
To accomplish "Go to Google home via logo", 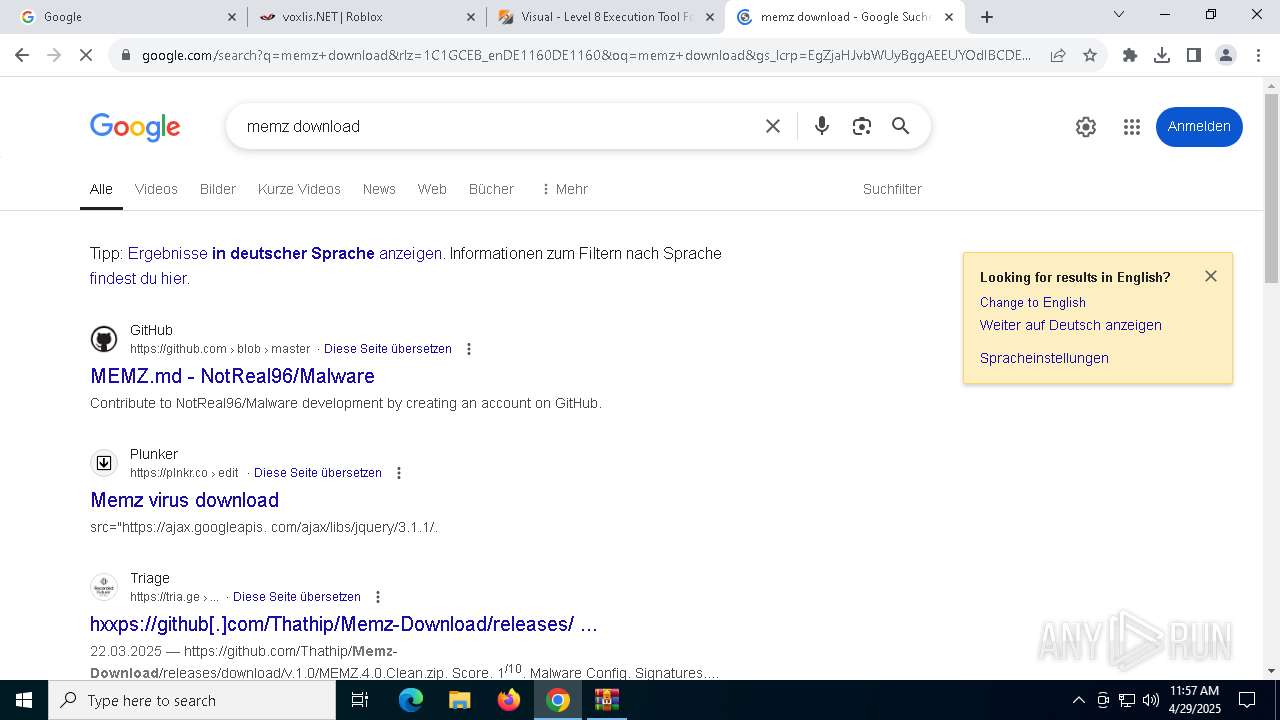I will tap(135, 127).
